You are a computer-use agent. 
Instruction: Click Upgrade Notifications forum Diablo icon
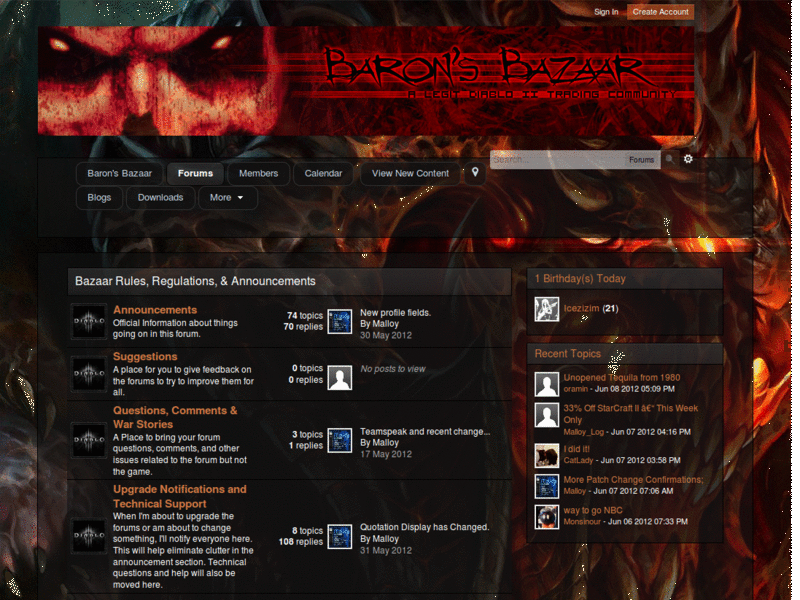click(x=89, y=535)
